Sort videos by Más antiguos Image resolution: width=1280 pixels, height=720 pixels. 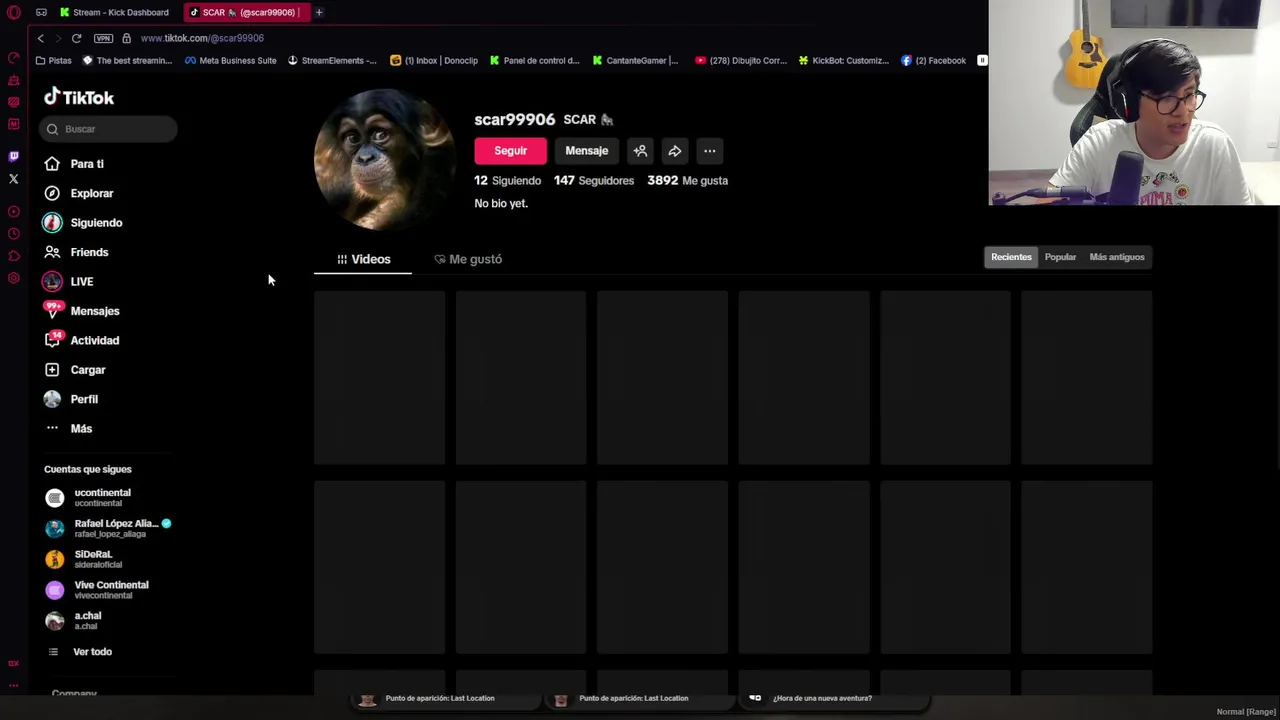(x=1117, y=257)
